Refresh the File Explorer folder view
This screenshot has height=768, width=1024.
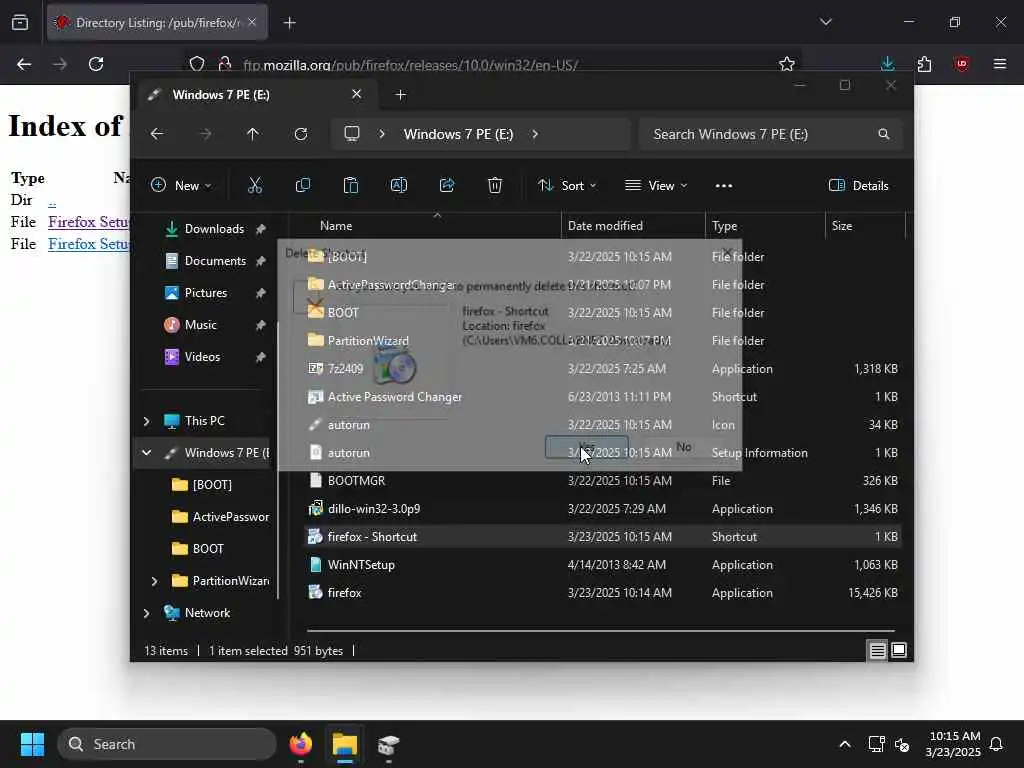(300, 134)
